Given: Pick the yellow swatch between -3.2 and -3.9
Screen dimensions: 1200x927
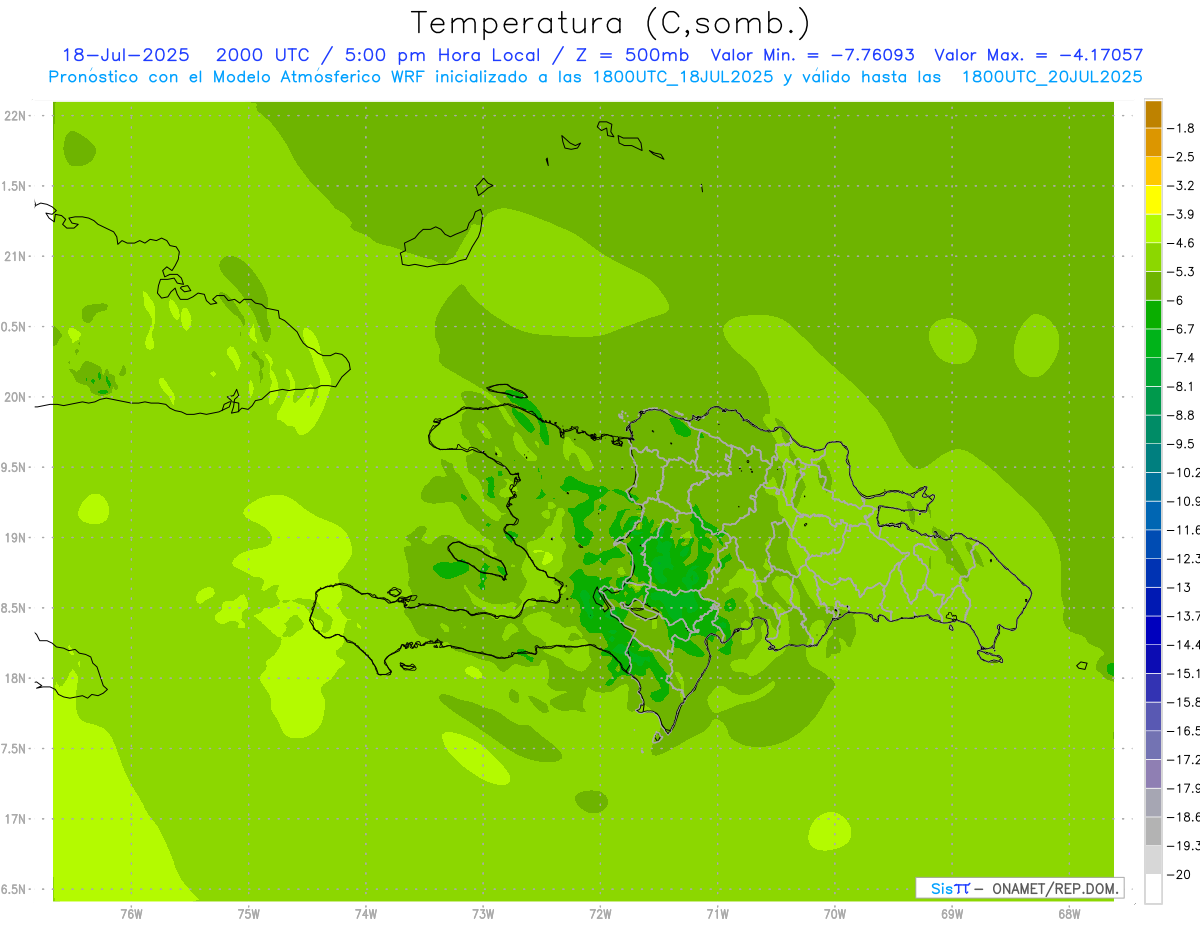Looking at the screenshot, I should tap(1153, 200).
